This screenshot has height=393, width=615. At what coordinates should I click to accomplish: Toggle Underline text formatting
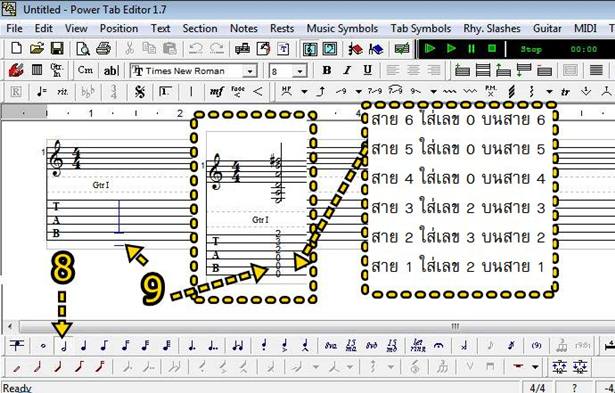pos(368,70)
